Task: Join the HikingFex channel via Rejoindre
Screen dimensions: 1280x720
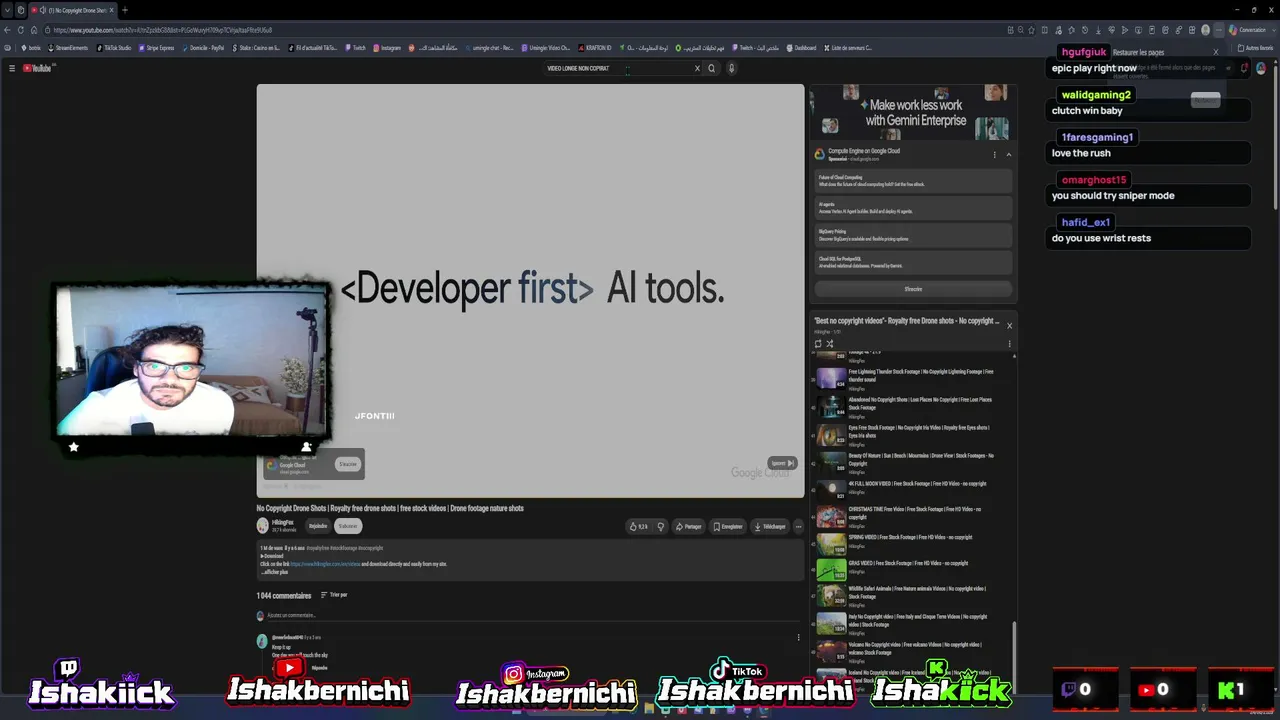Action: (x=318, y=526)
